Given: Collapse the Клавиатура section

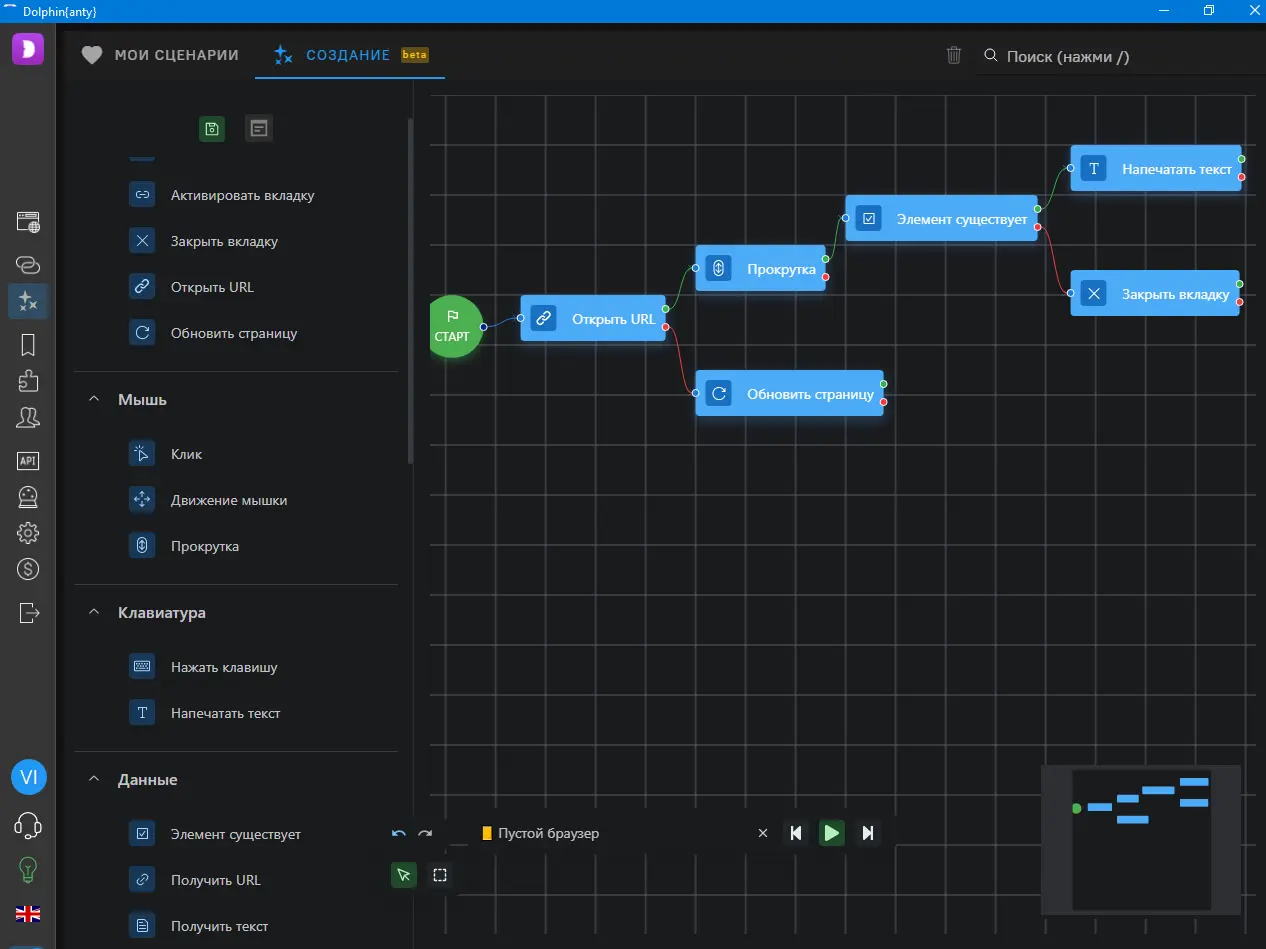Looking at the screenshot, I should coord(95,612).
